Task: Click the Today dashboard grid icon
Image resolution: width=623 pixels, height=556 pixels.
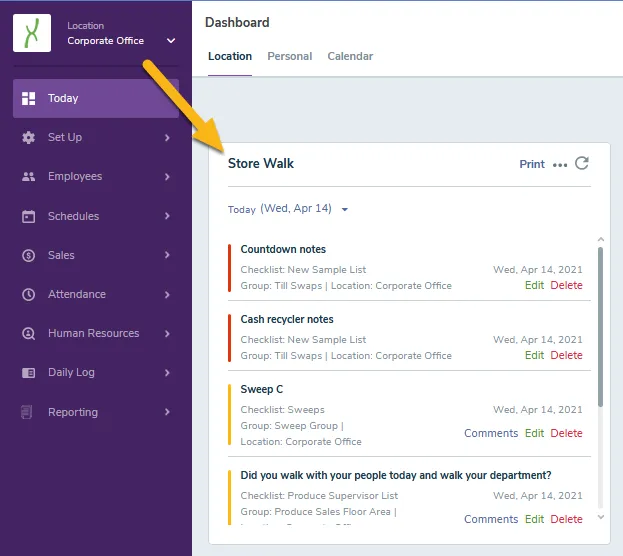Action: tap(28, 98)
